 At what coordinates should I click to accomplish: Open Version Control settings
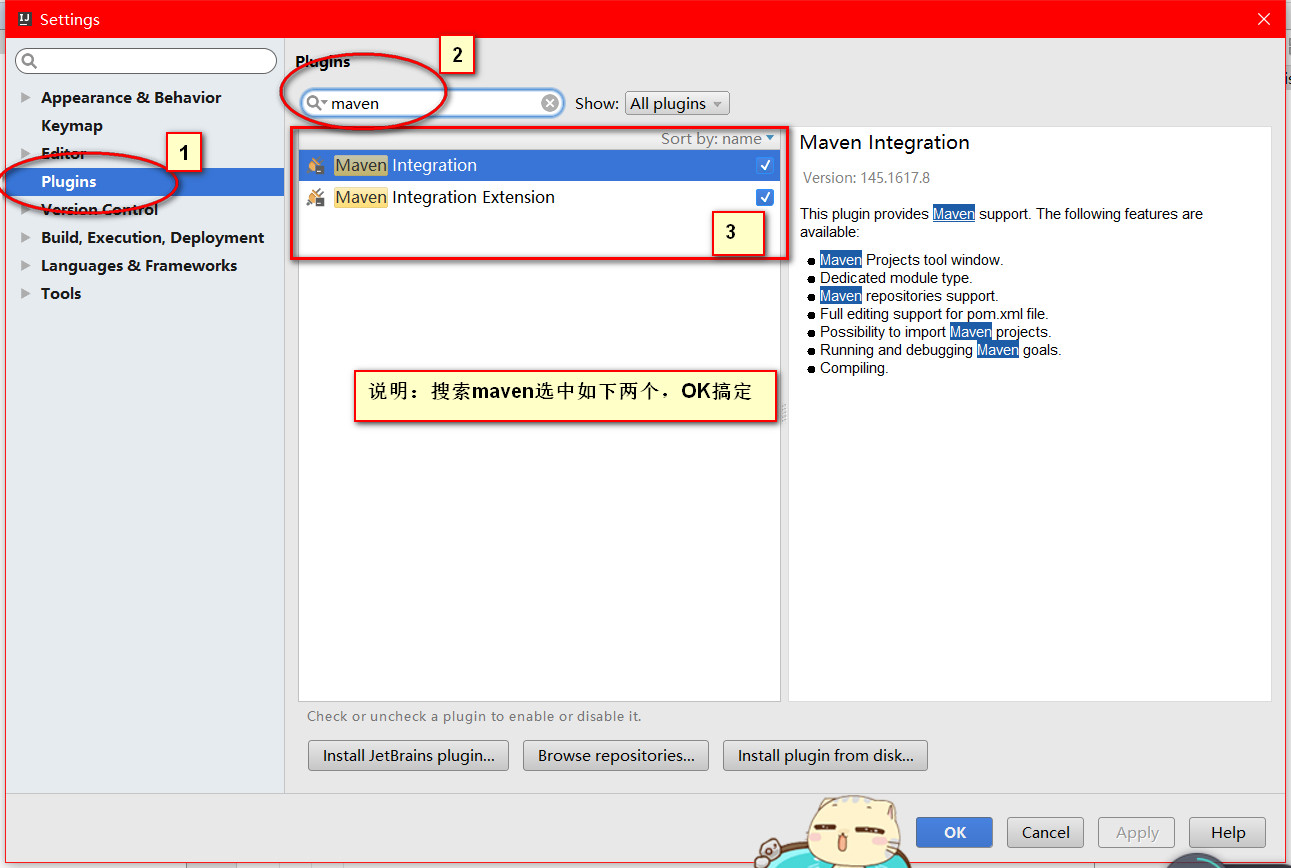point(100,210)
